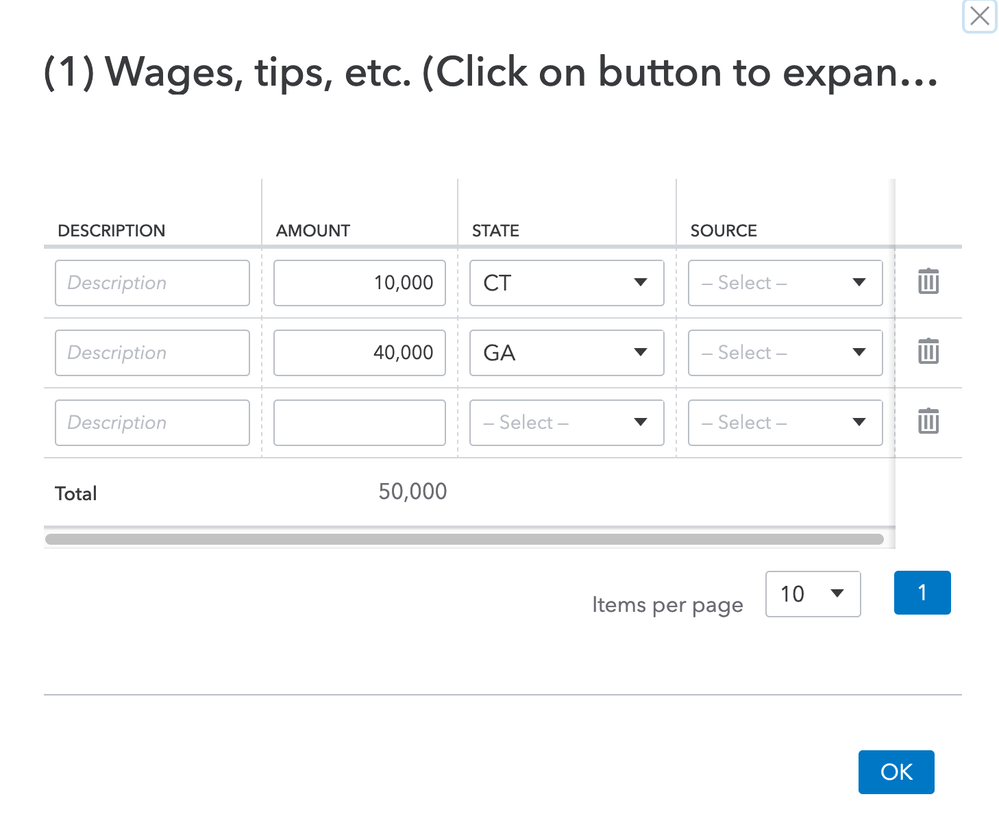Click the horizontal table scrollbar
Screen dimensions: 999x814
(464, 539)
